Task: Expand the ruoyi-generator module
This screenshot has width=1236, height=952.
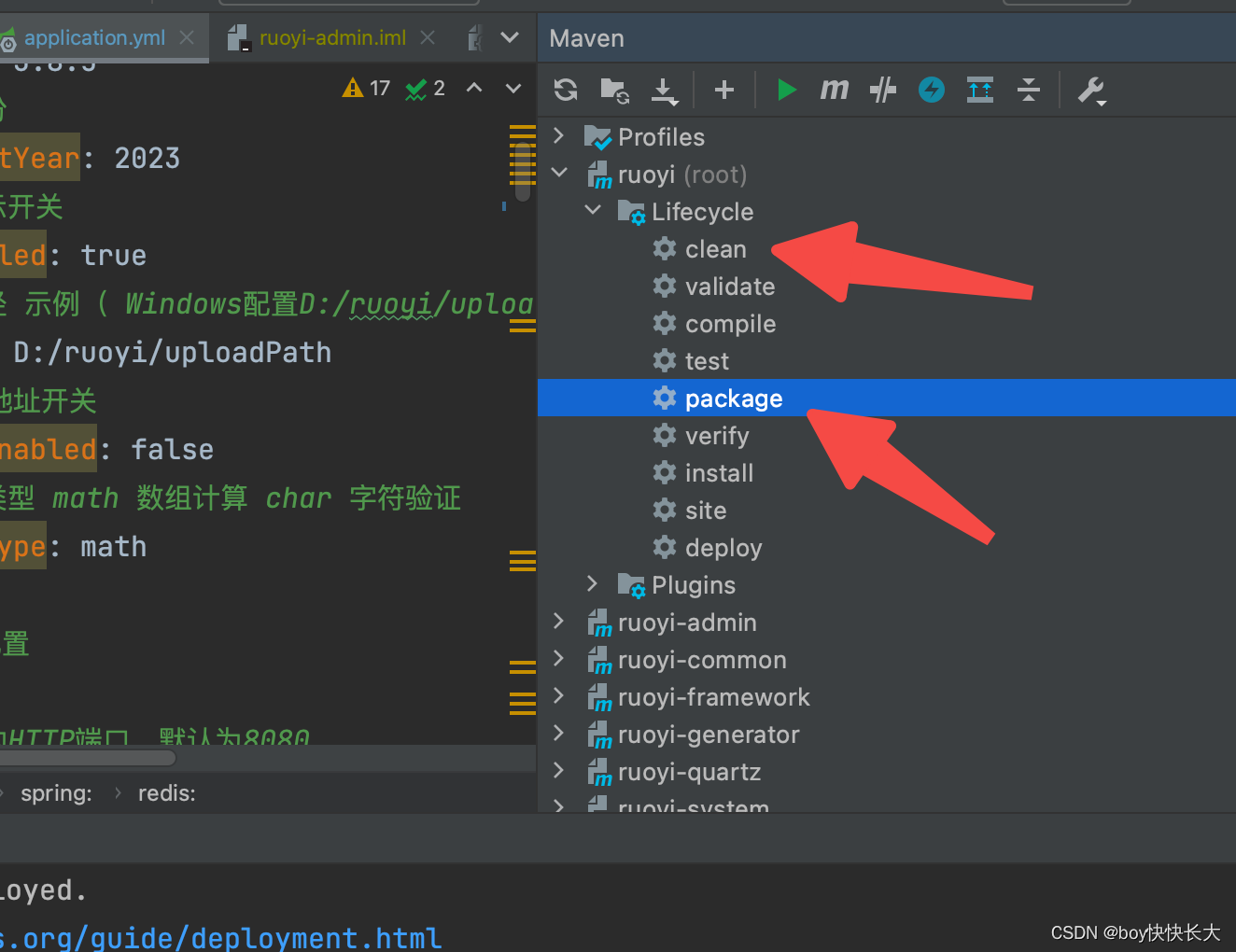Action: point(558,733)
